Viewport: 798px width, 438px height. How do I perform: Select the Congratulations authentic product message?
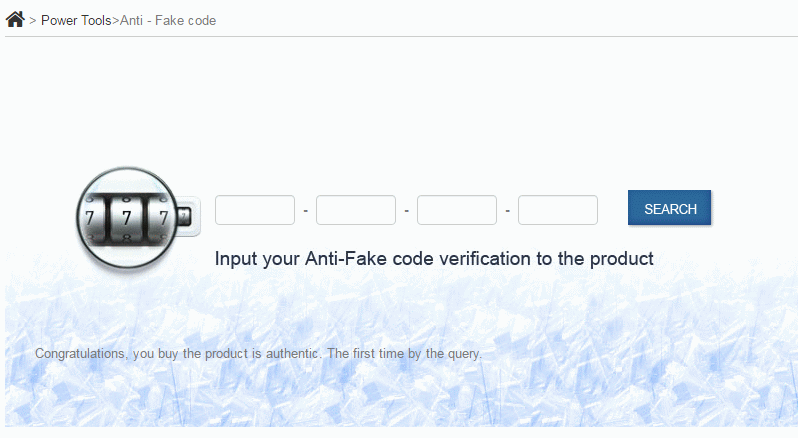(258, 354)
